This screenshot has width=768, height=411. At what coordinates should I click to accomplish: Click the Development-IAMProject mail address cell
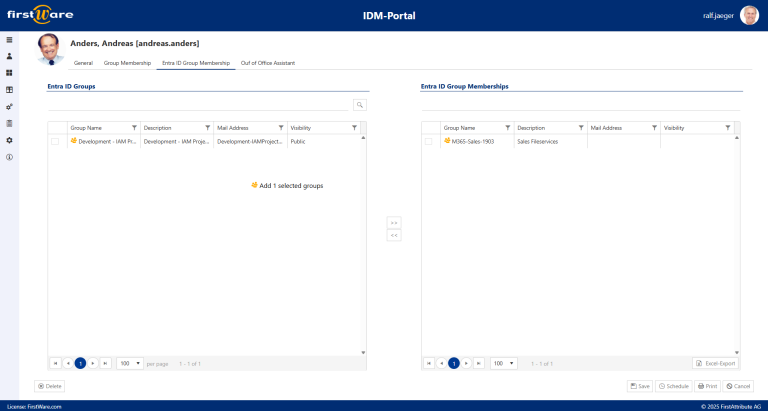(x=250, y=142)
